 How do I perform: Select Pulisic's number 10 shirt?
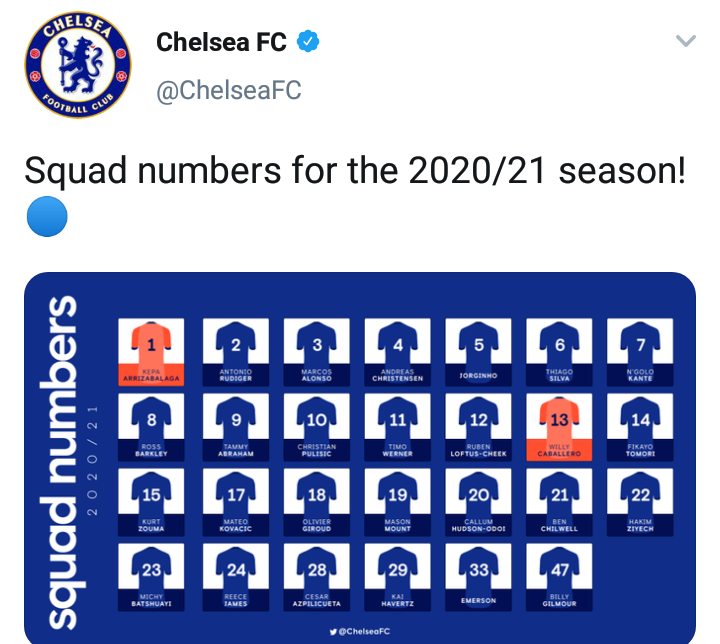tap(316, 421)
